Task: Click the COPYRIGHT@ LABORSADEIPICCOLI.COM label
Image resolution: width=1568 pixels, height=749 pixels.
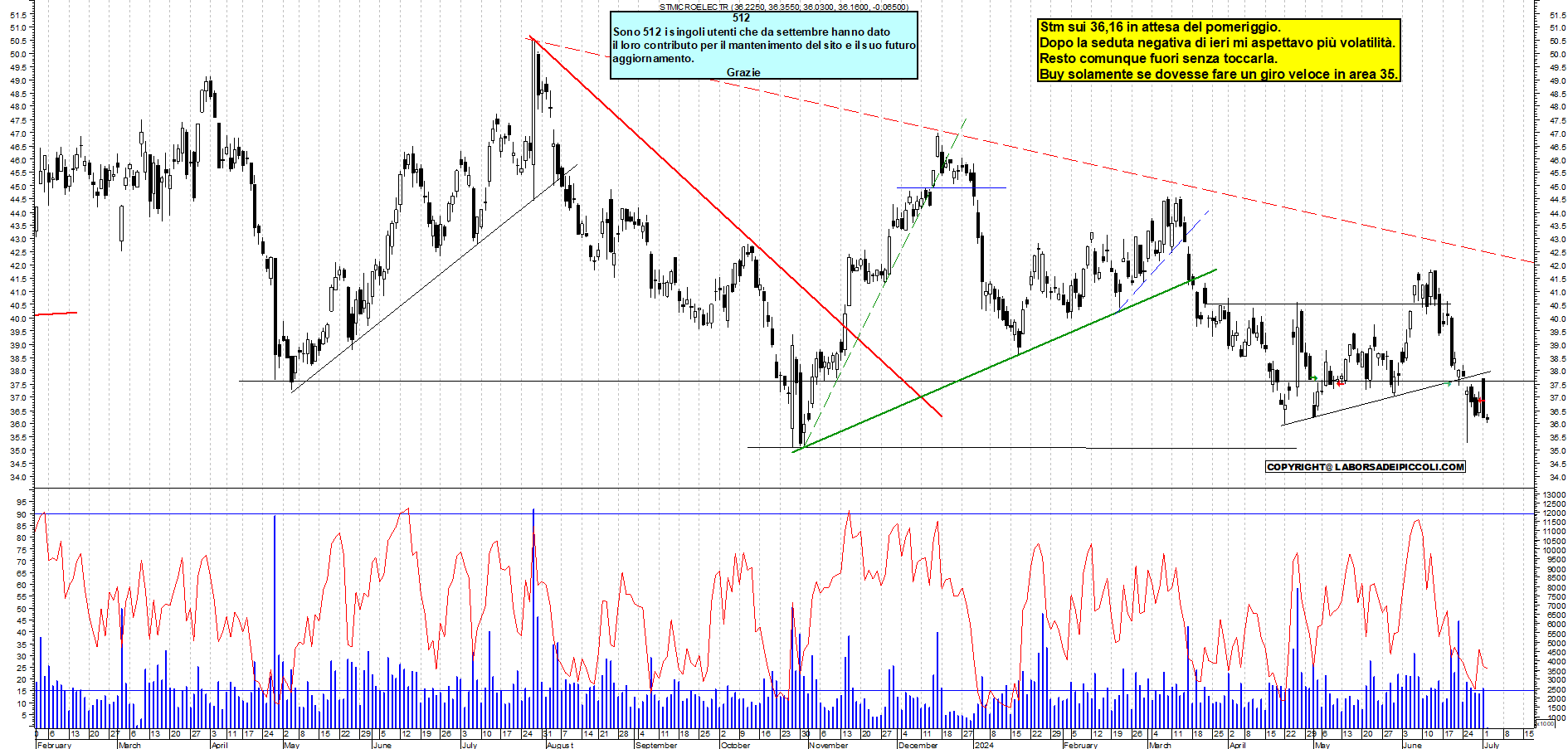Action: click(1366, 467)
